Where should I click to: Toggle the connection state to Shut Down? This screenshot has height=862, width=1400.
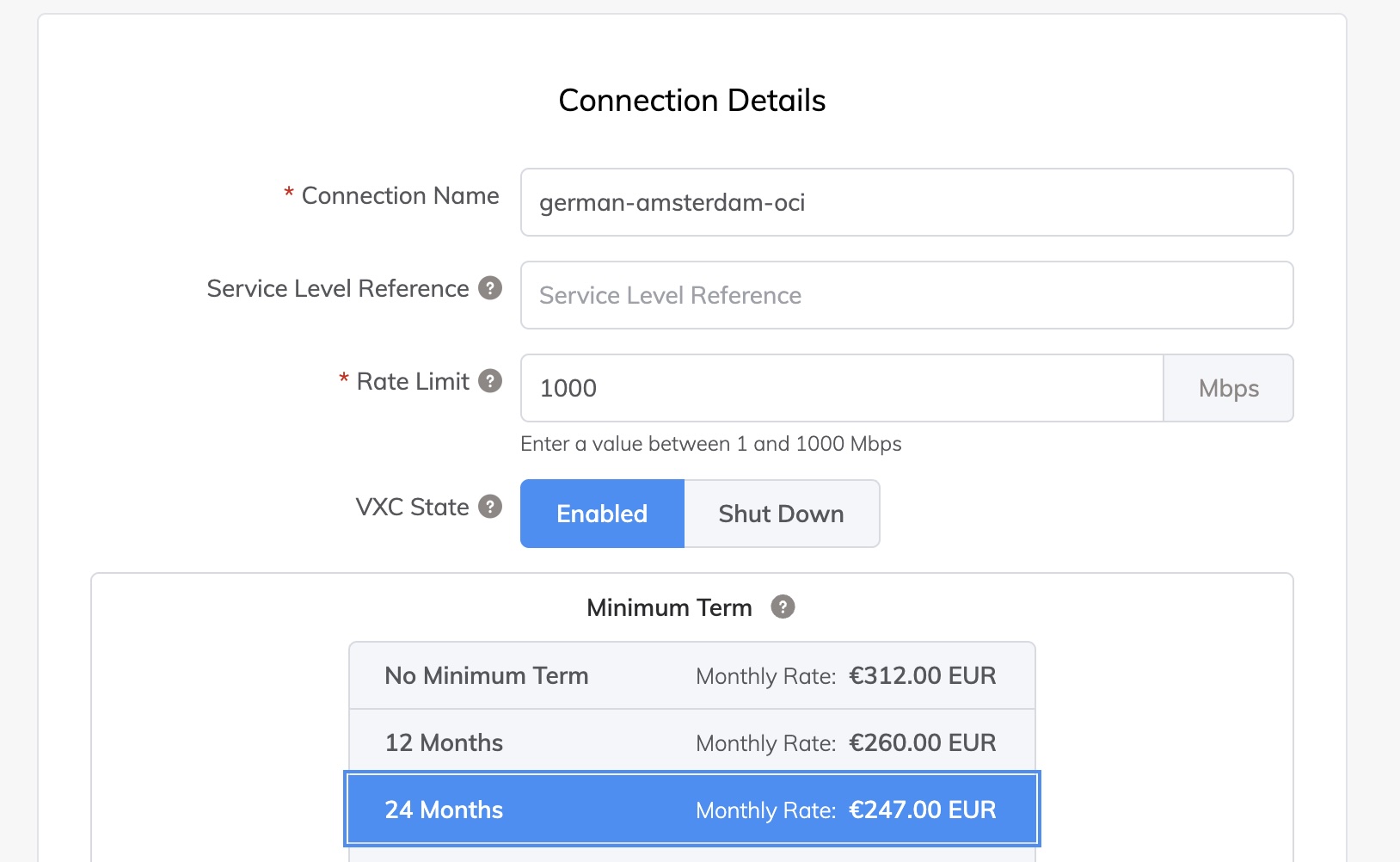click(780, 514)
